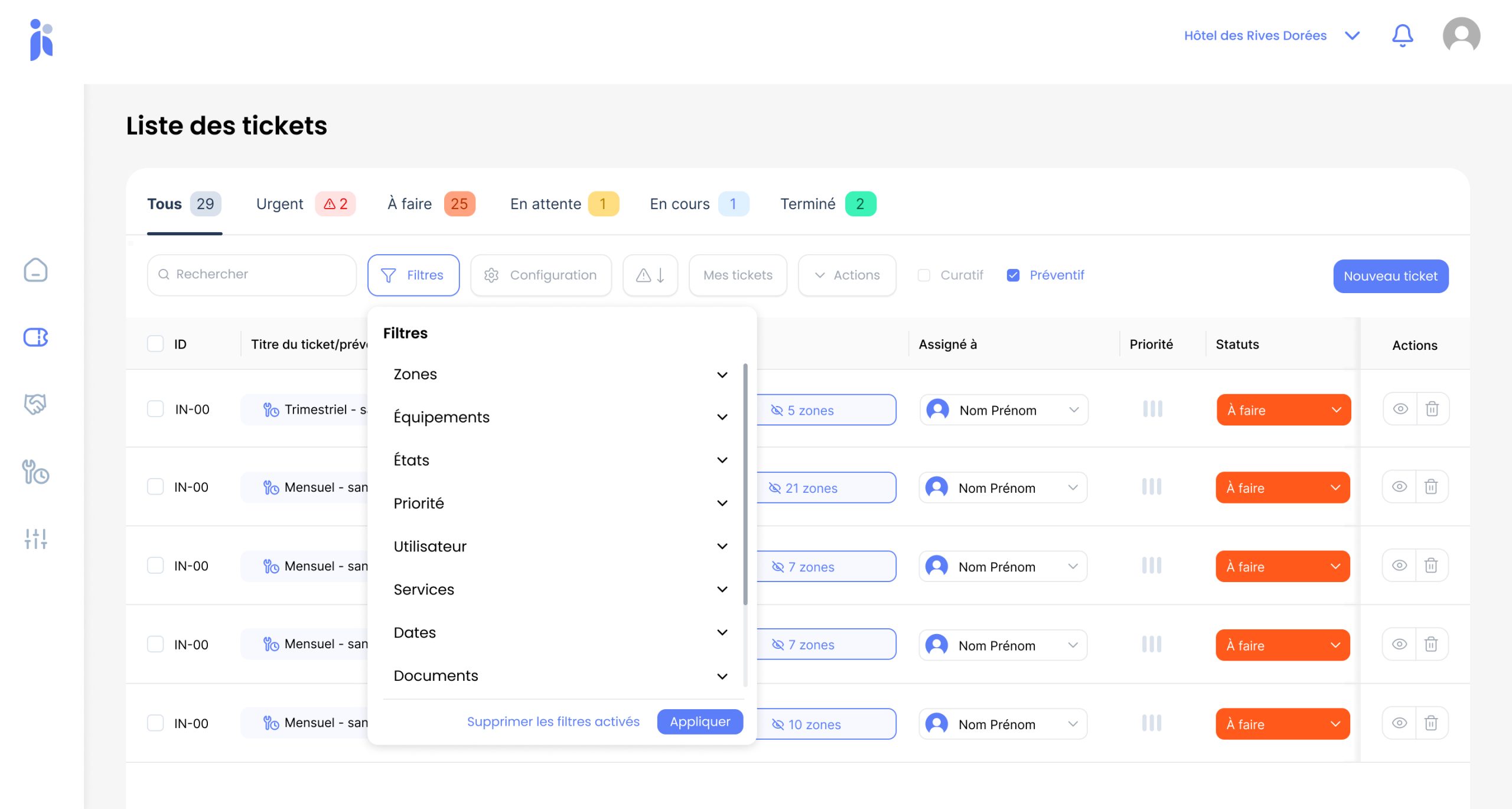Click the trash icon on first ticket row
Viewport: 1512px width, 809px height.
tap(1432, 409)
